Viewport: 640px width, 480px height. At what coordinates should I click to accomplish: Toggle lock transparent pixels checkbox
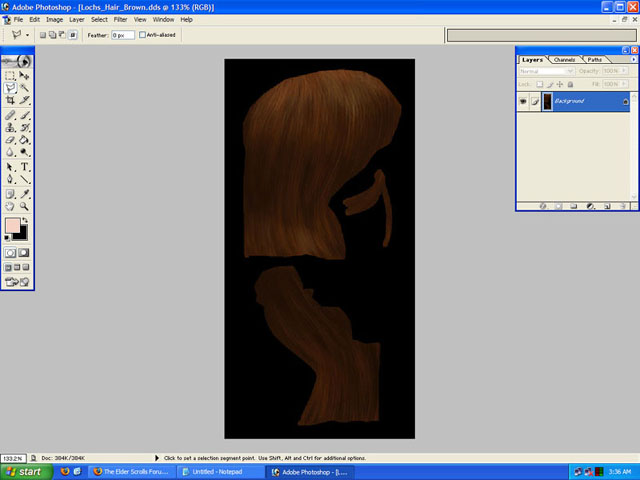pos(540,84)
